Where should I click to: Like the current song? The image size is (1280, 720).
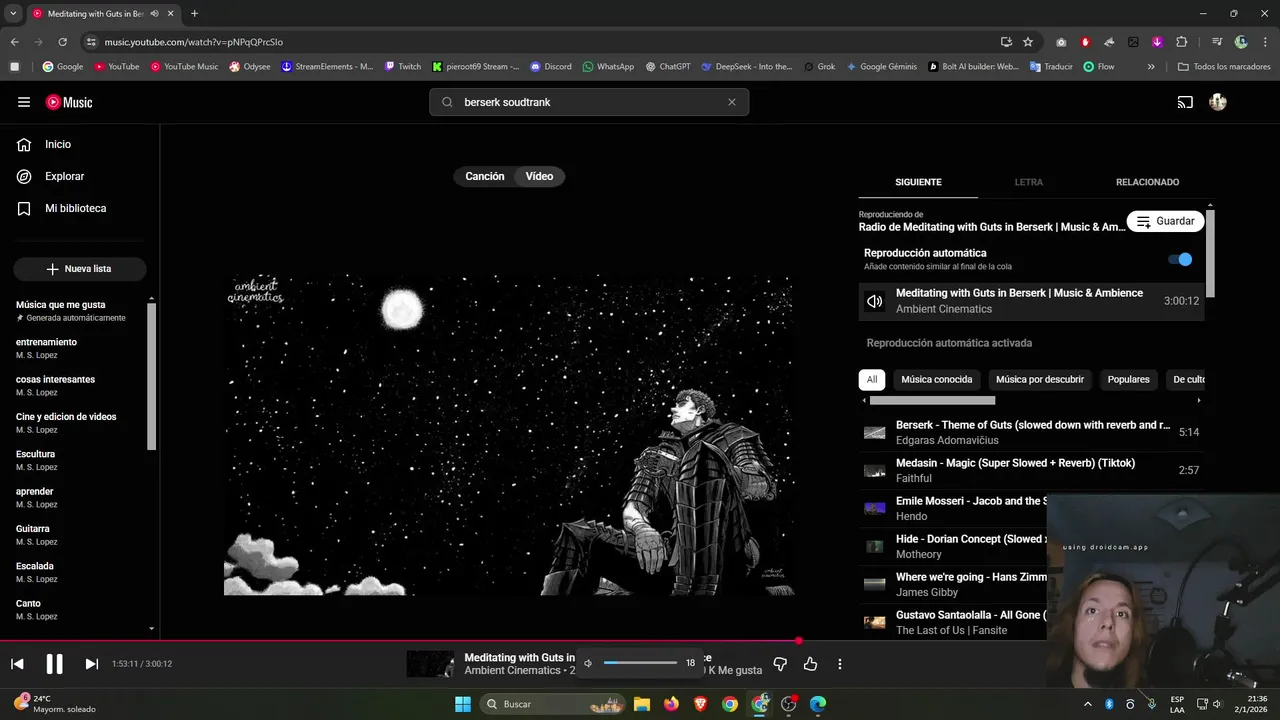pyautogui.click(x=810, y=663)
